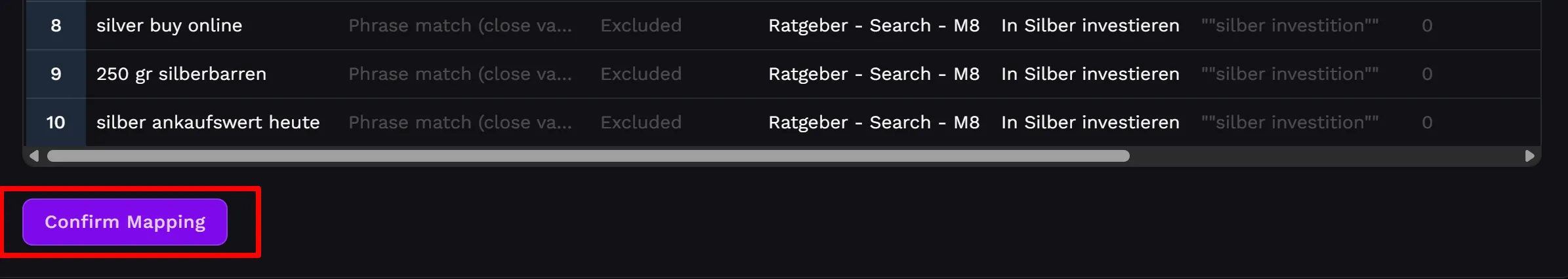Click Phrase match cell in row 10
1568x279 pixels.
coord(460,122)
